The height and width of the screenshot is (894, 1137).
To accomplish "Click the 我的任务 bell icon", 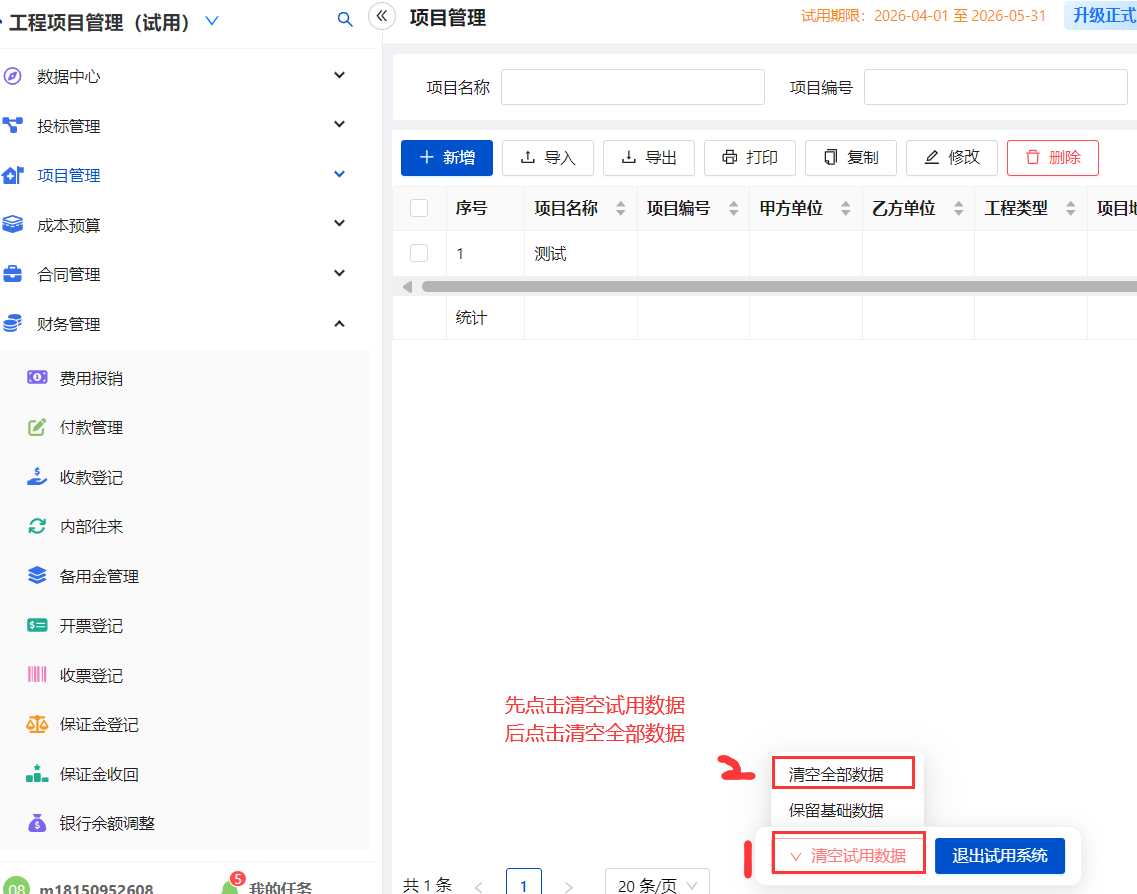I will tap(231, 885).
